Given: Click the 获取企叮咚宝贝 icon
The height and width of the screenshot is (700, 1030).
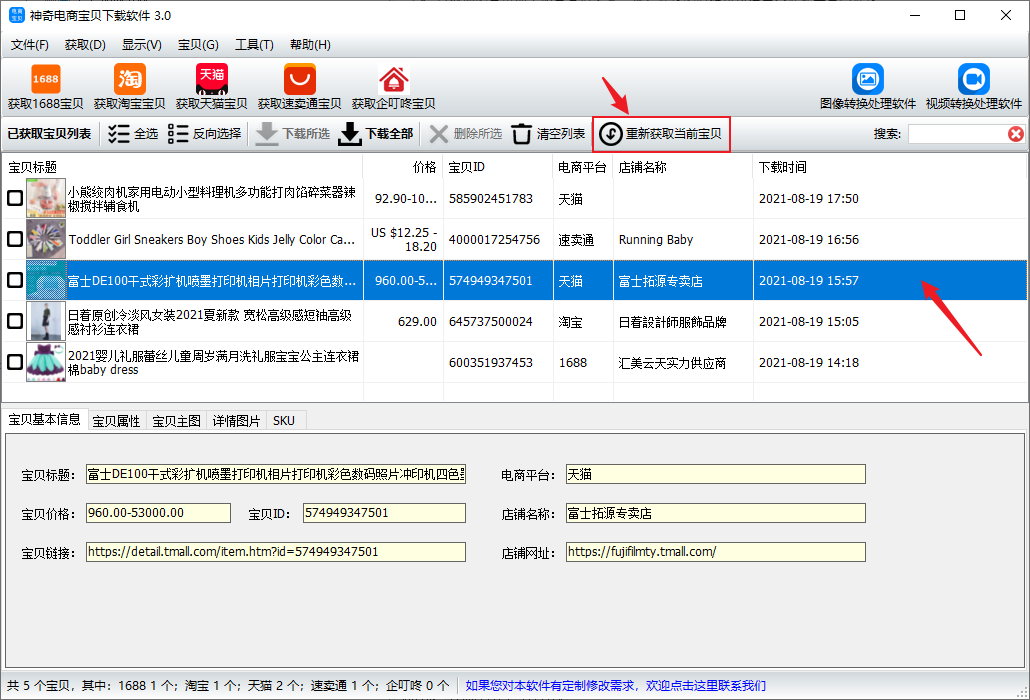Looking at the screenshot, I should click(393, 79).
